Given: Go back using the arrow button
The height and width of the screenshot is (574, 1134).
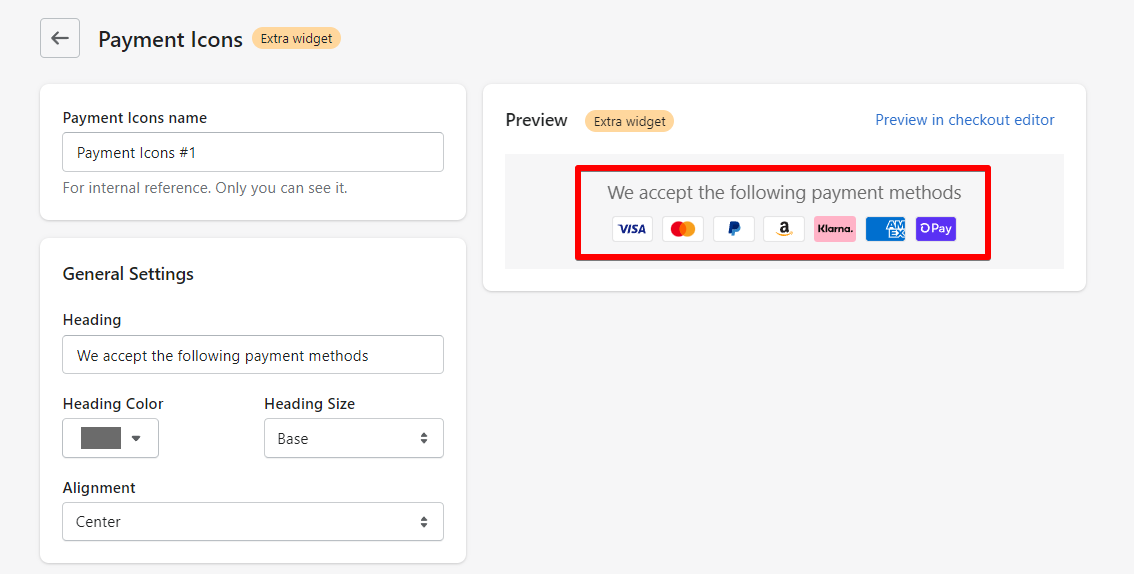Looking at the screenshot, I should point(60,38).
